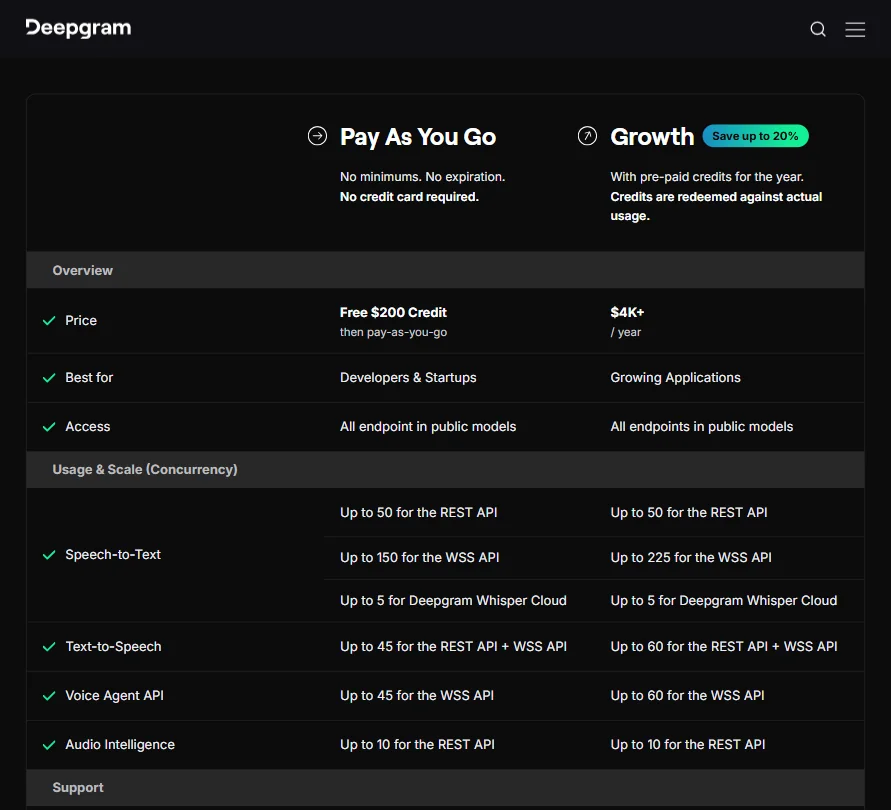Click Up to 45 for the WSS API
891x810 pixels.
click(x=417, y=695)
